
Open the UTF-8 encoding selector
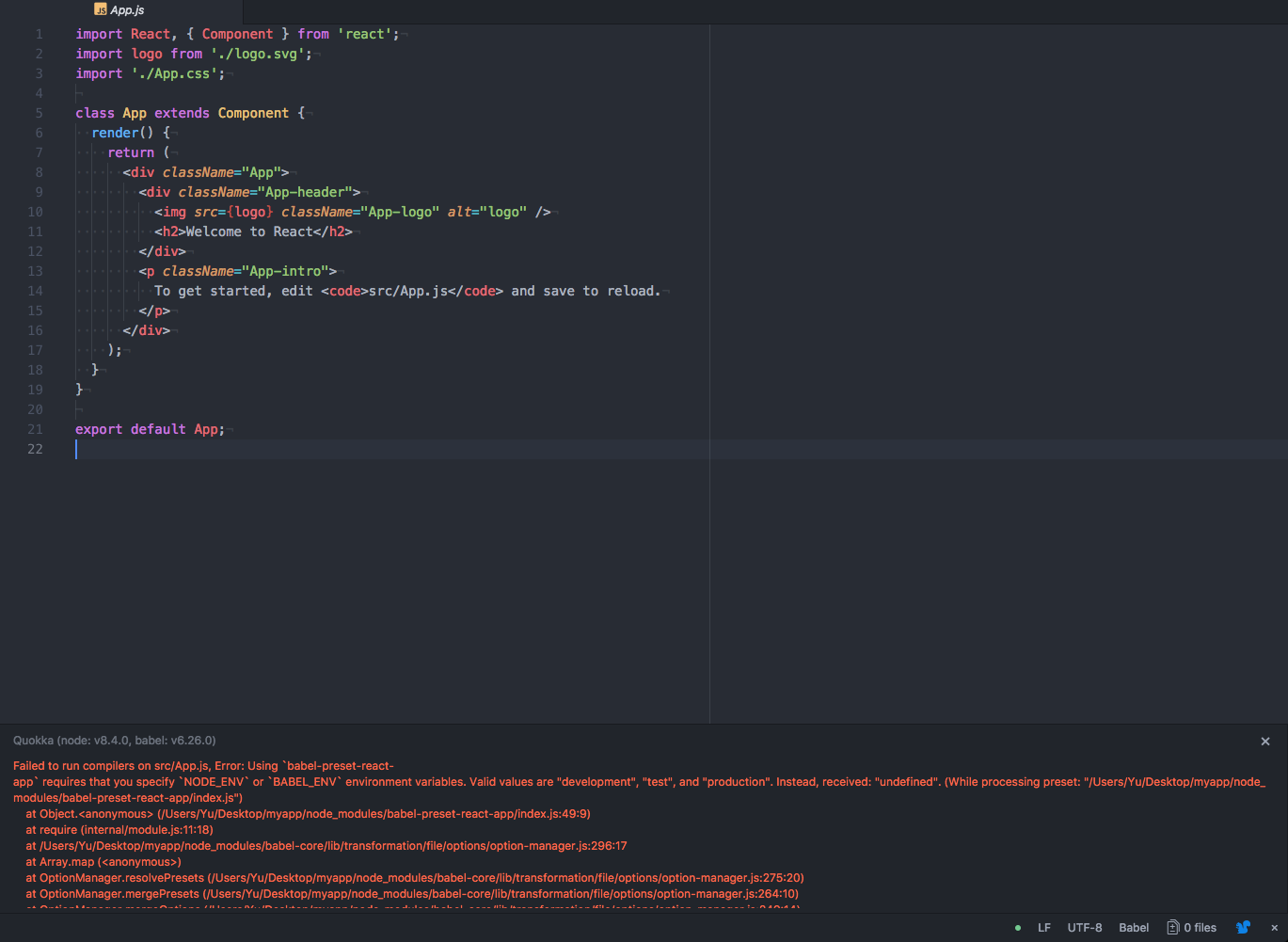1084,927
